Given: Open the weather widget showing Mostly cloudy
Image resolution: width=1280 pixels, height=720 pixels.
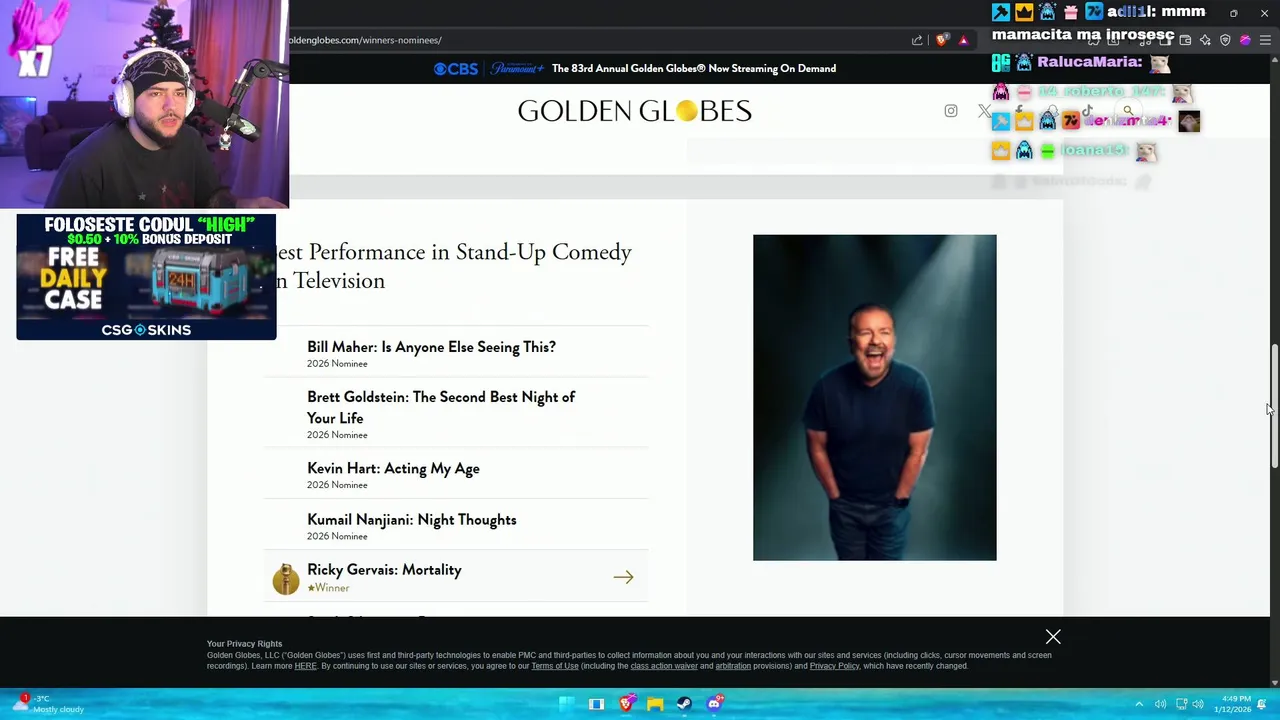Looking at the screenshot, I should tap(48, 704).
